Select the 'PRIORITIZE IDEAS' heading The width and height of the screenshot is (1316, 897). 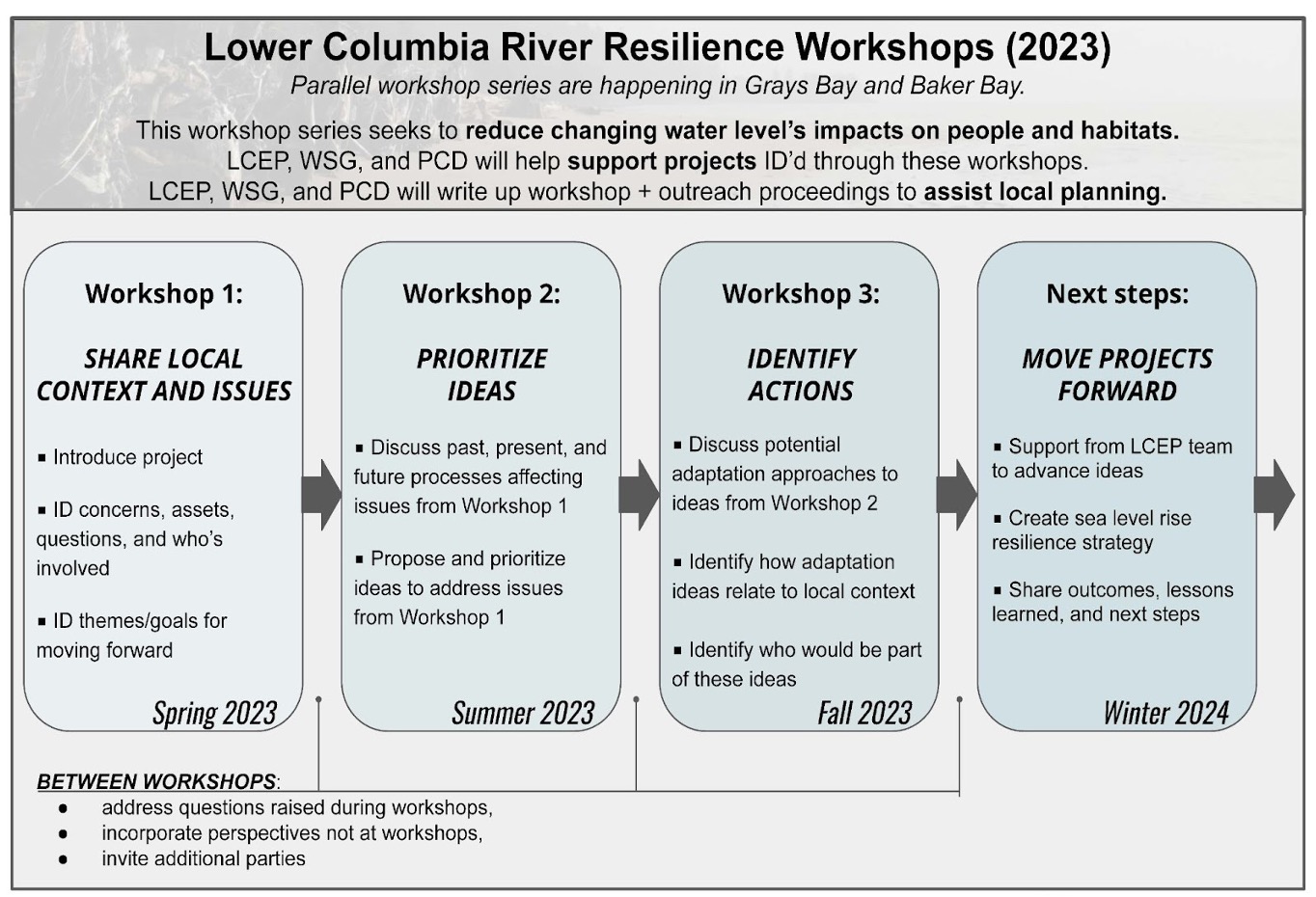click(x=481, y=374)
